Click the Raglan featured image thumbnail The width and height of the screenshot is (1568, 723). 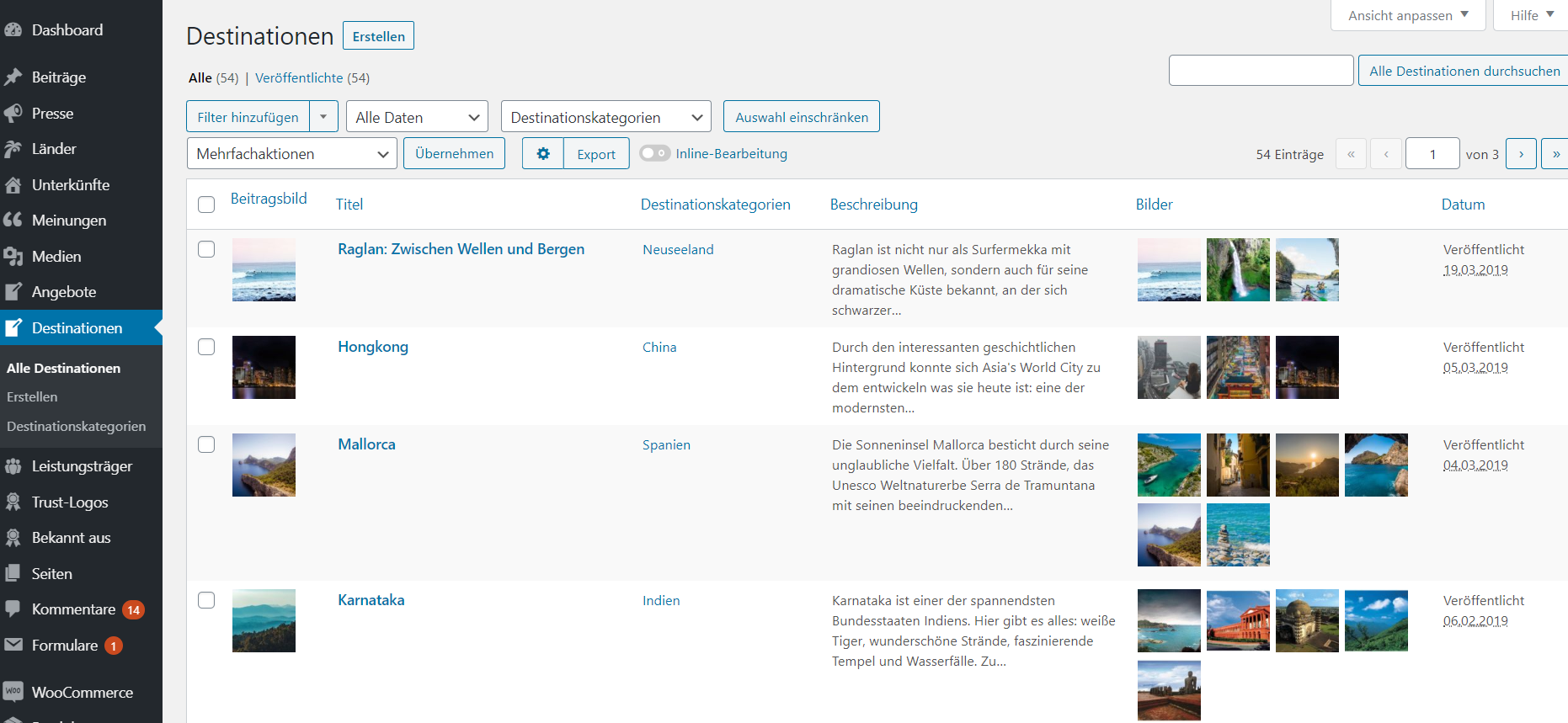click(x=264, y=269)
